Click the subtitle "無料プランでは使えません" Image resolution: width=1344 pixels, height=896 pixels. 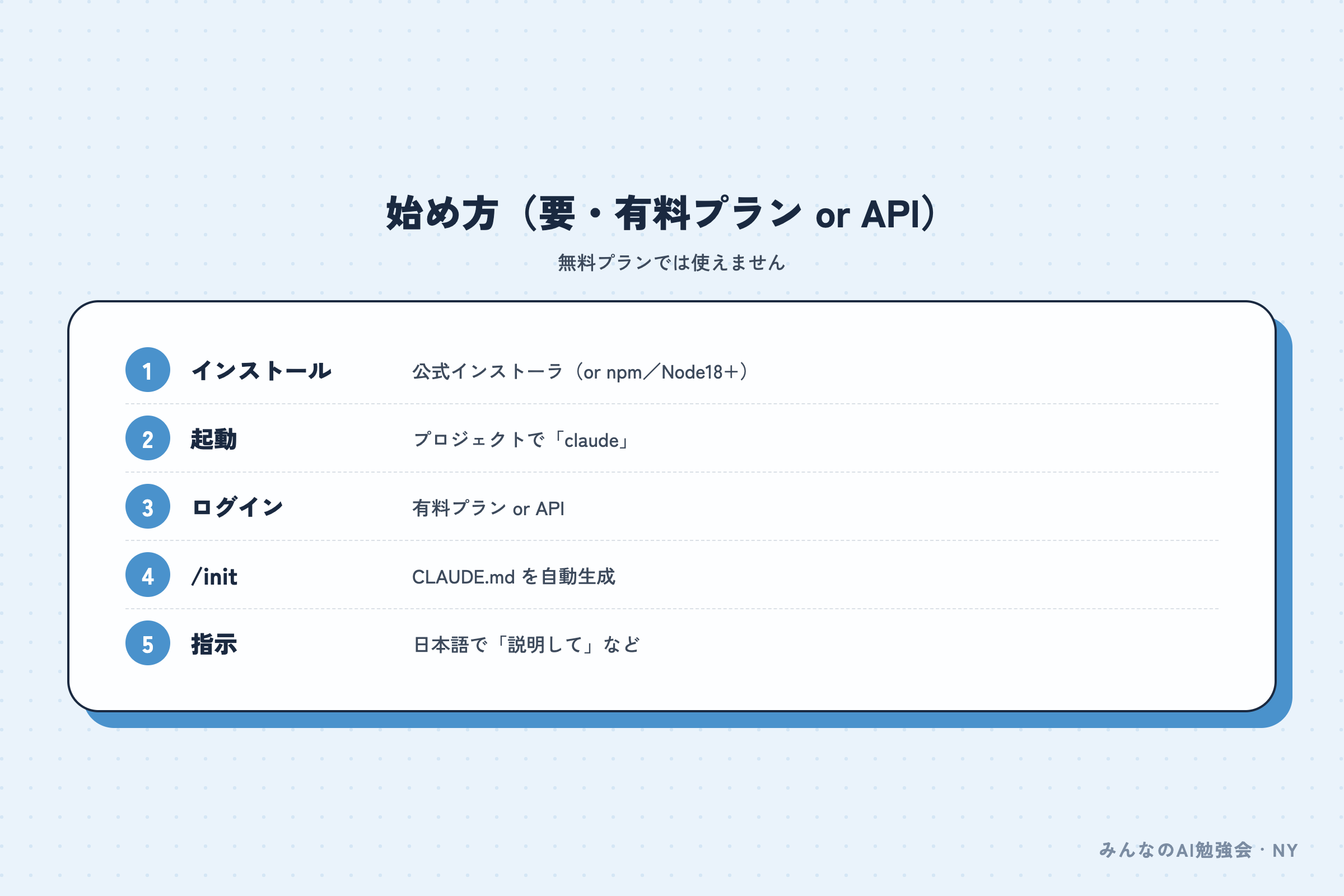671,263
